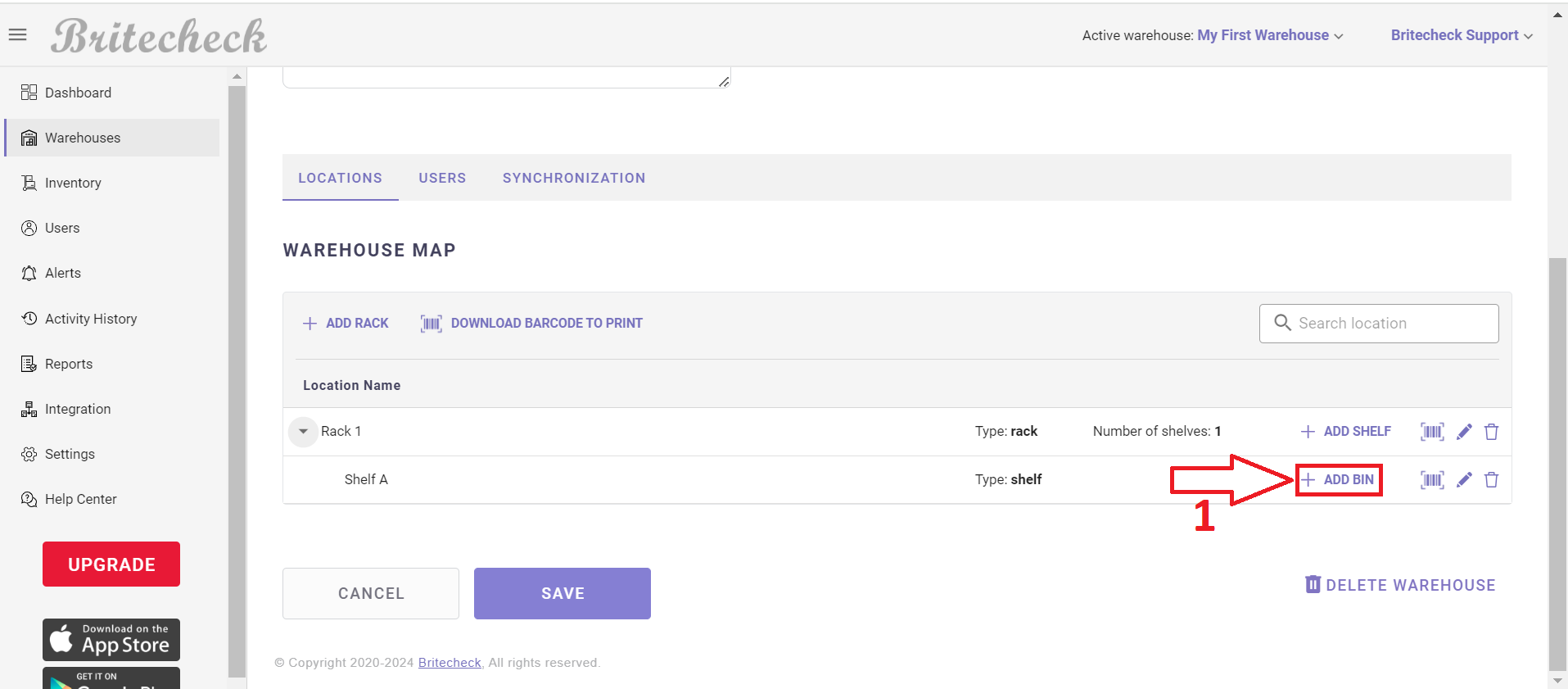Switch to the Synchronization tab
Image resolution: width=1568 pixels, height=689 pixels.
click(574, 178)
